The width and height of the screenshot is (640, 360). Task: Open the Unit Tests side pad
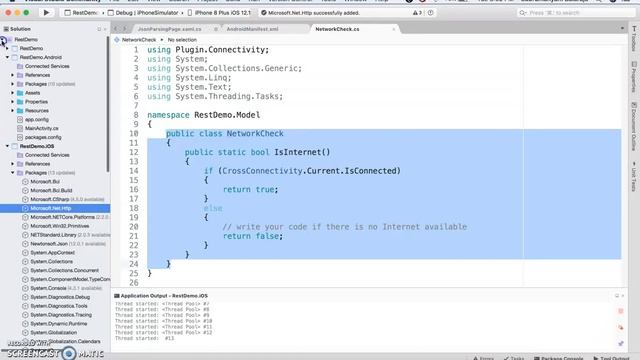[x=634, y=176]
